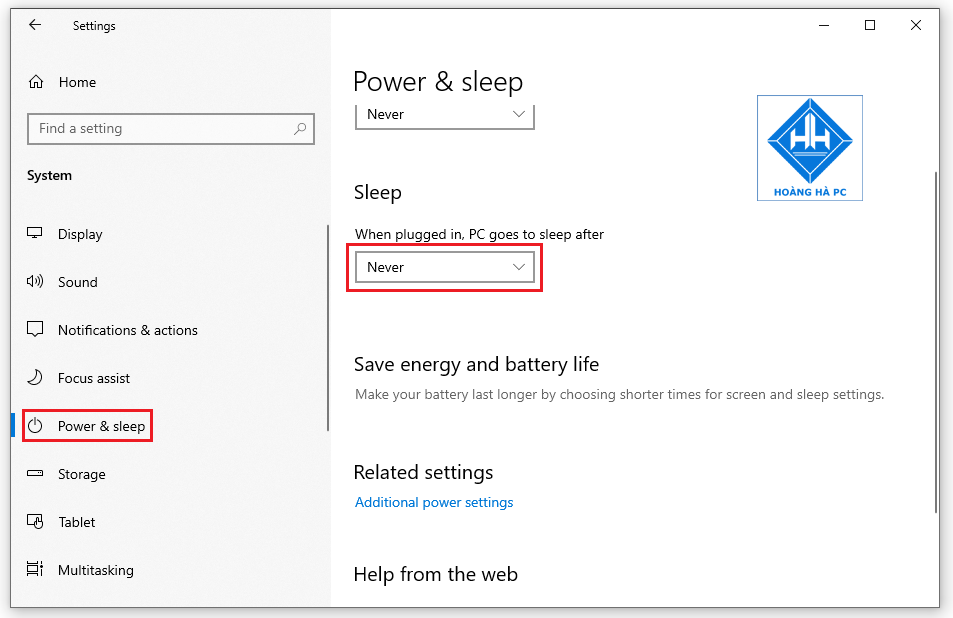Click the back arrow
Viewport: 953px width, 618px height.
[x=34, y=24]
